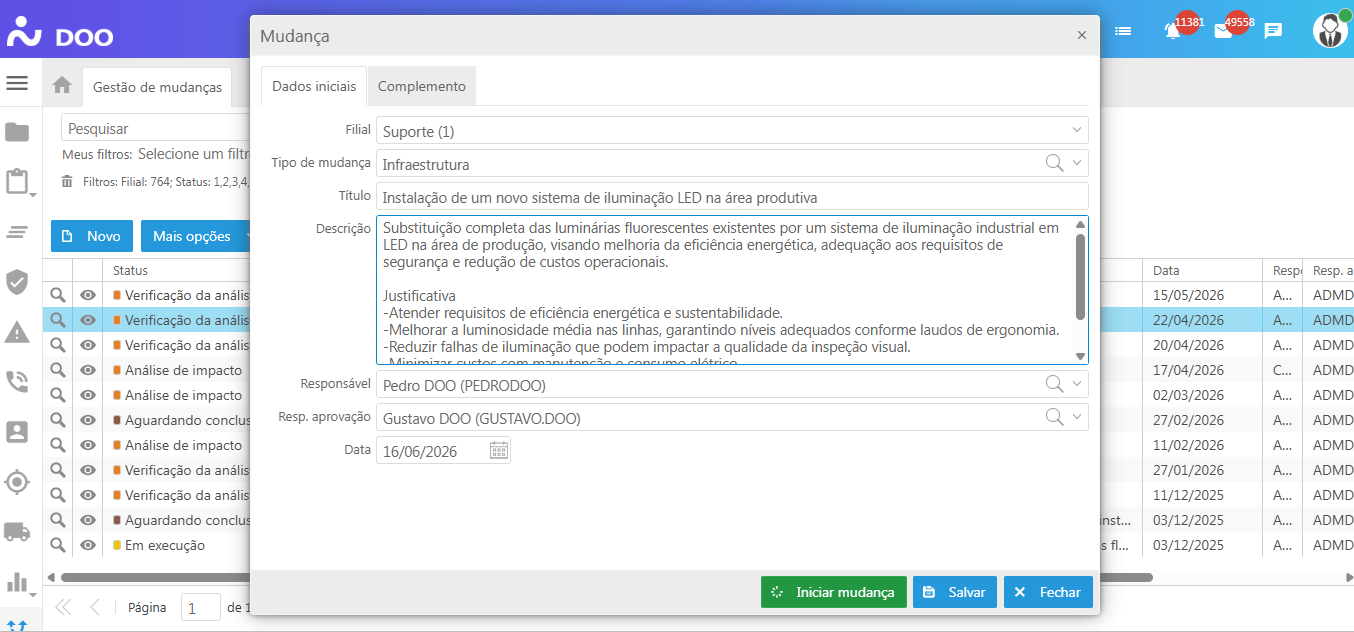Click the Fechar button

pos(1048,592)
